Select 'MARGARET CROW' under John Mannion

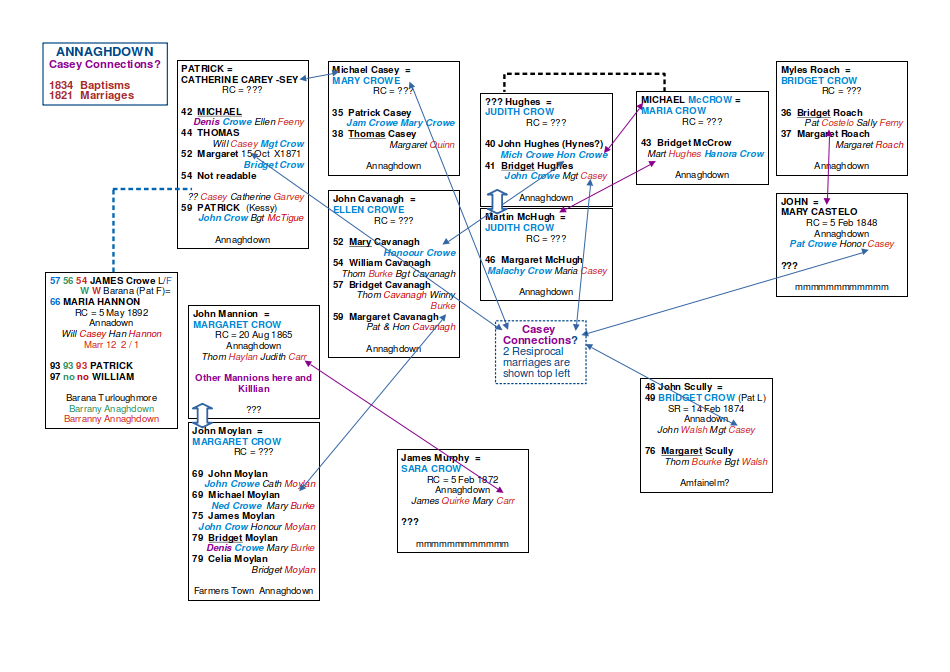[237, 325]
